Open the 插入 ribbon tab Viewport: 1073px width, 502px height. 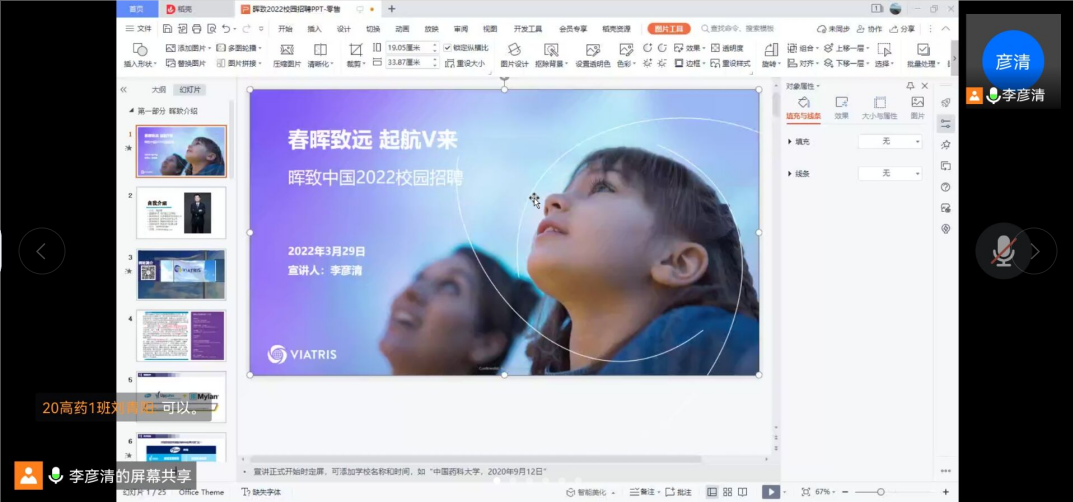click(x=314, y=29)
